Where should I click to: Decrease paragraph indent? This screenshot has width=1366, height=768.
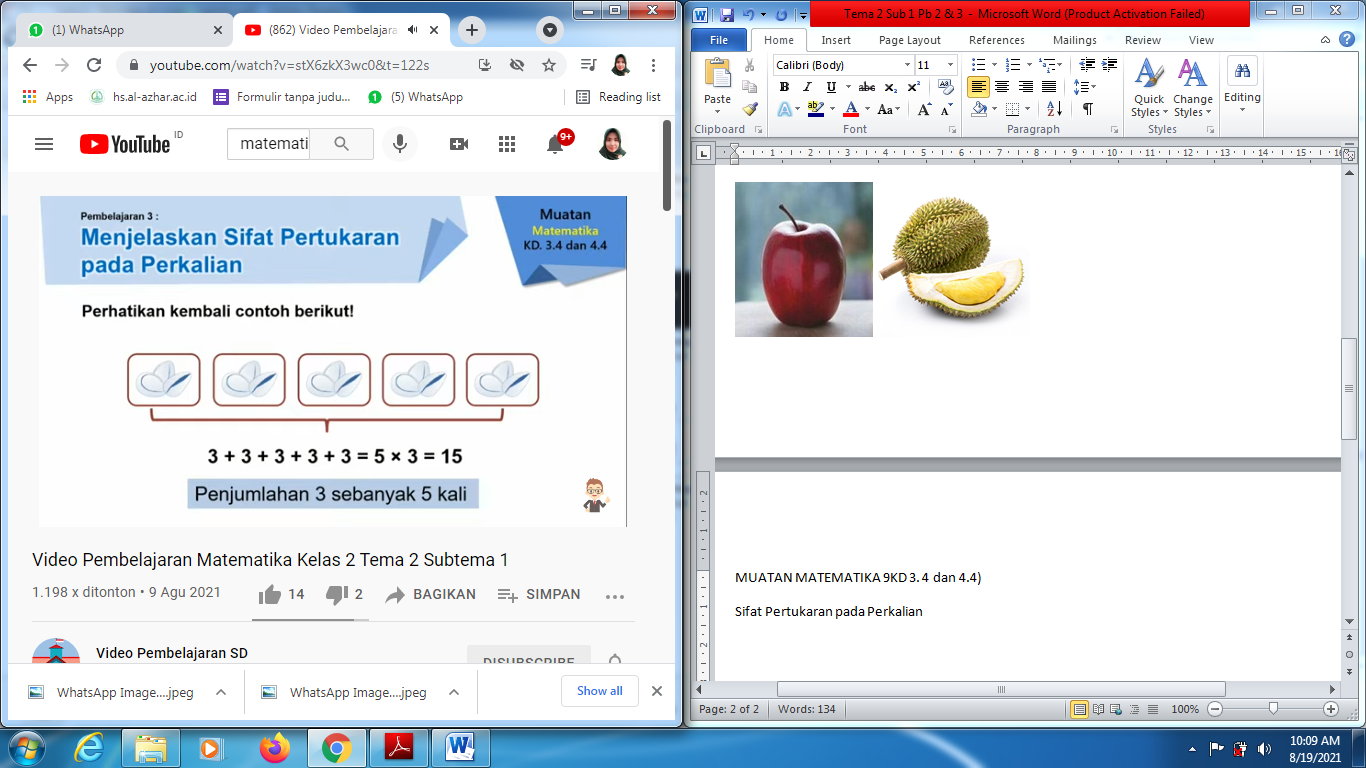(1087, 65)
